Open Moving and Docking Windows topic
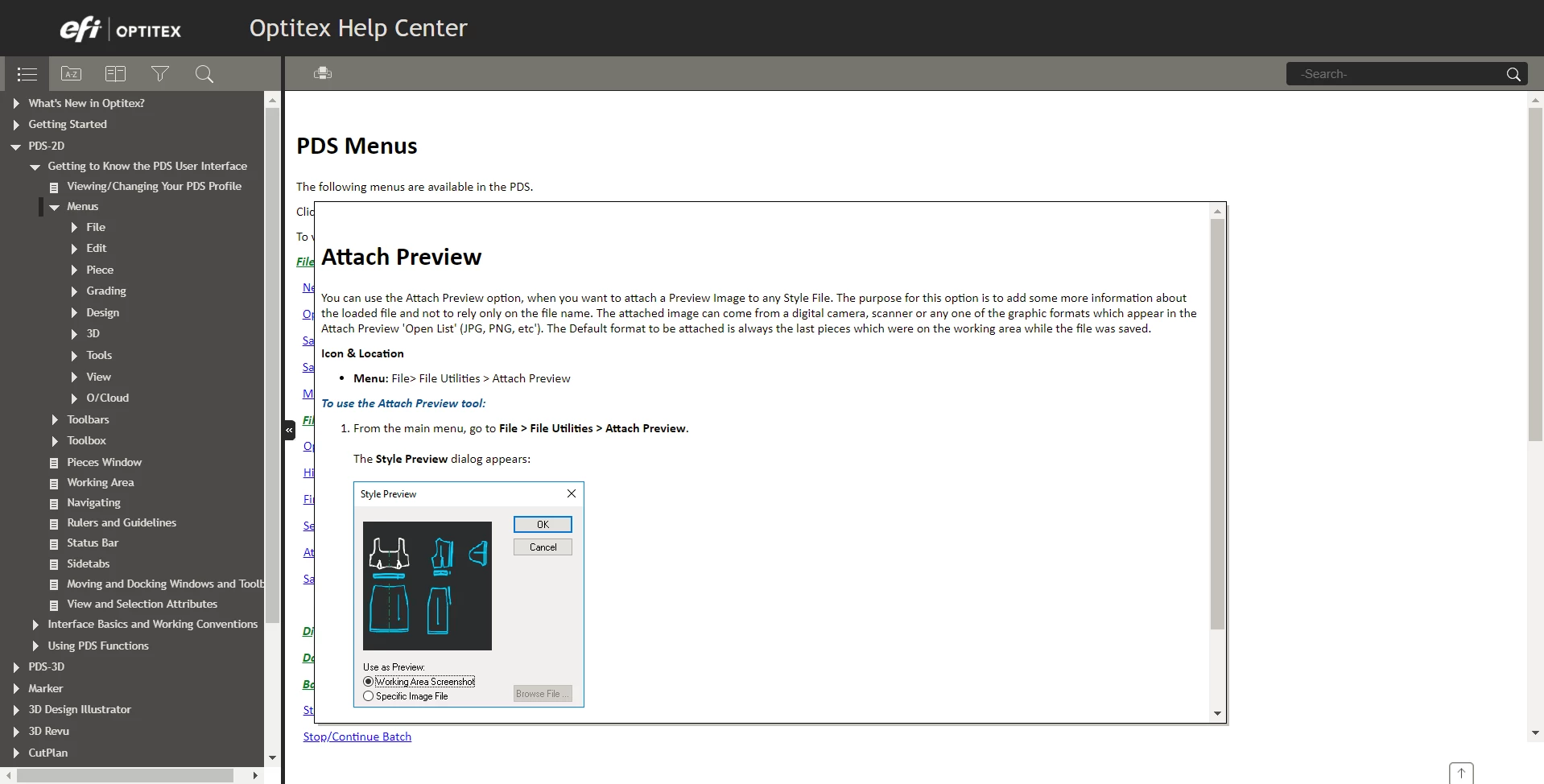This screenshot has width=1544, height=784. point(165,584)
